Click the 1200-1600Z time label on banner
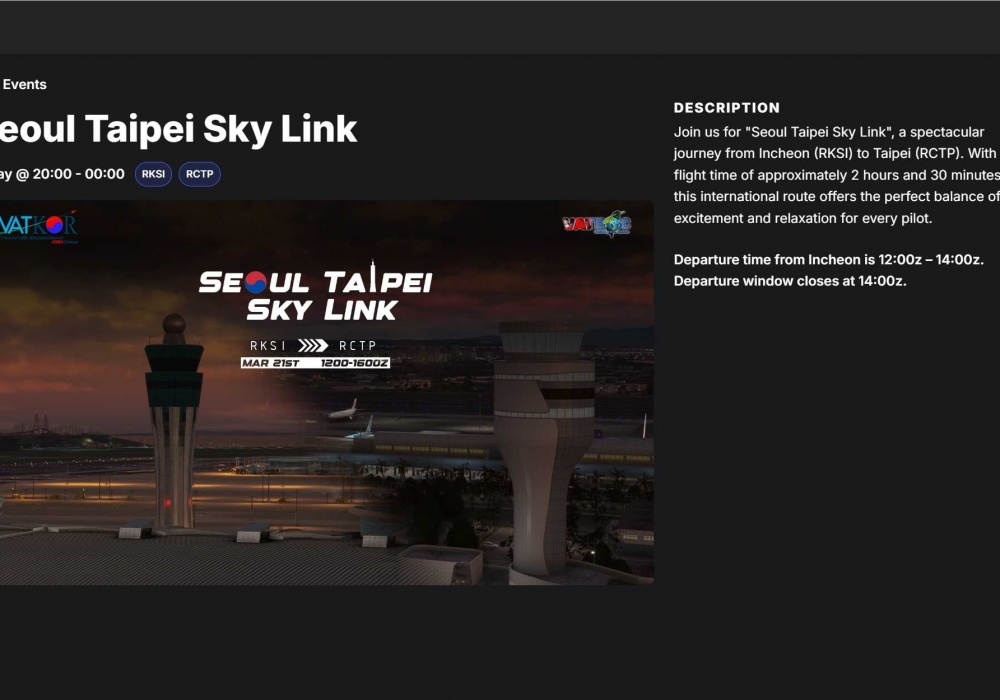The width and height of the screenshot is (1000, 700). click(354, 362)
